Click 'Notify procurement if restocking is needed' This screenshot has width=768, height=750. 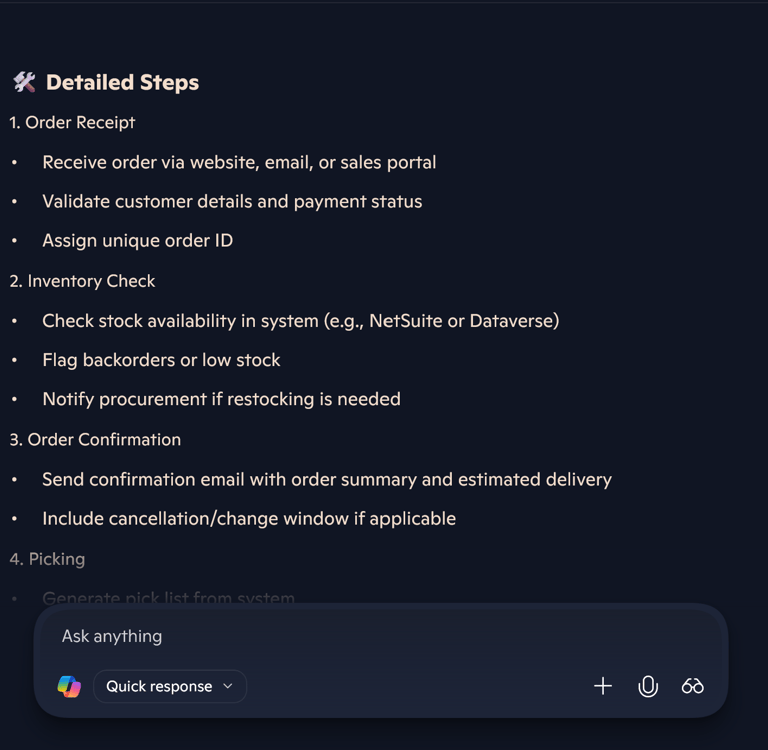point(221,400)
